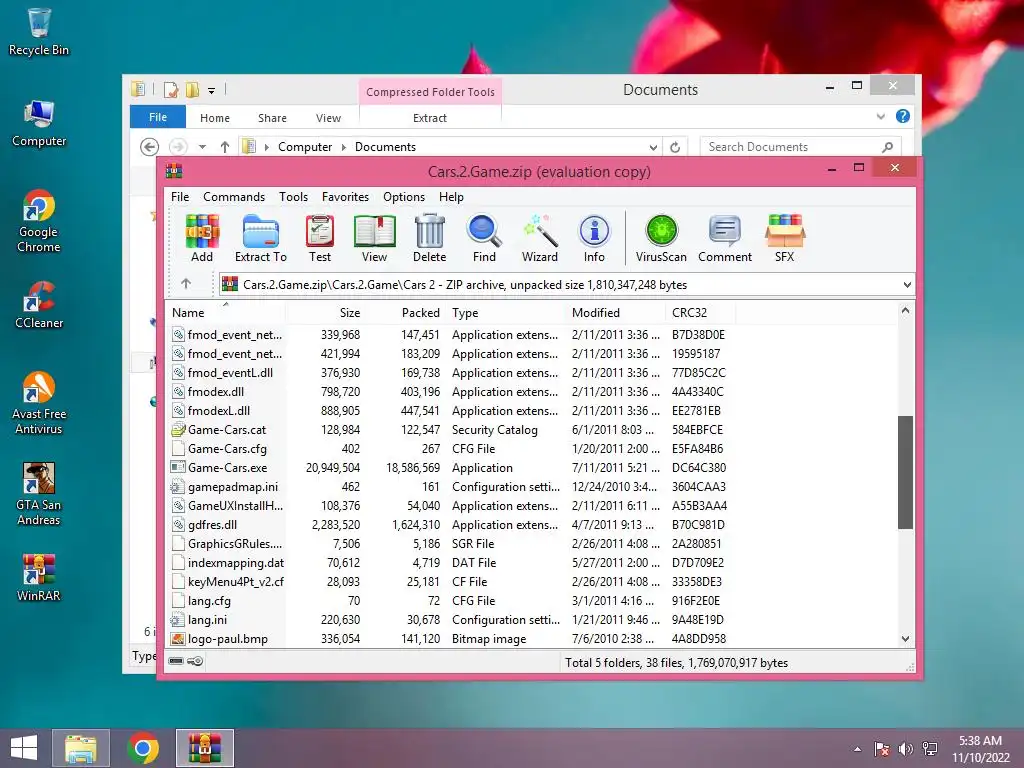Screen dimensions: 1024x768
Task: Click the Delete trash can icon
Action: point(429,238)
